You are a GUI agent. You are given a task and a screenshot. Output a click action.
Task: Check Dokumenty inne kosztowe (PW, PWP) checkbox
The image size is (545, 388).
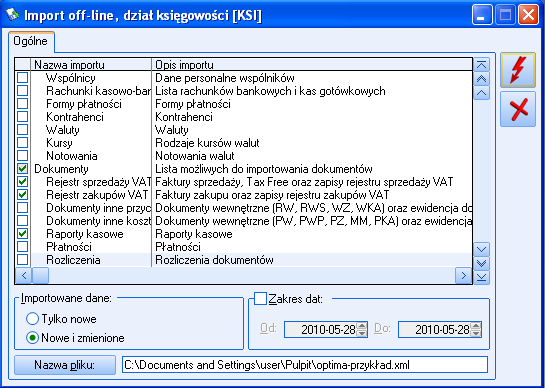[23, 221]
